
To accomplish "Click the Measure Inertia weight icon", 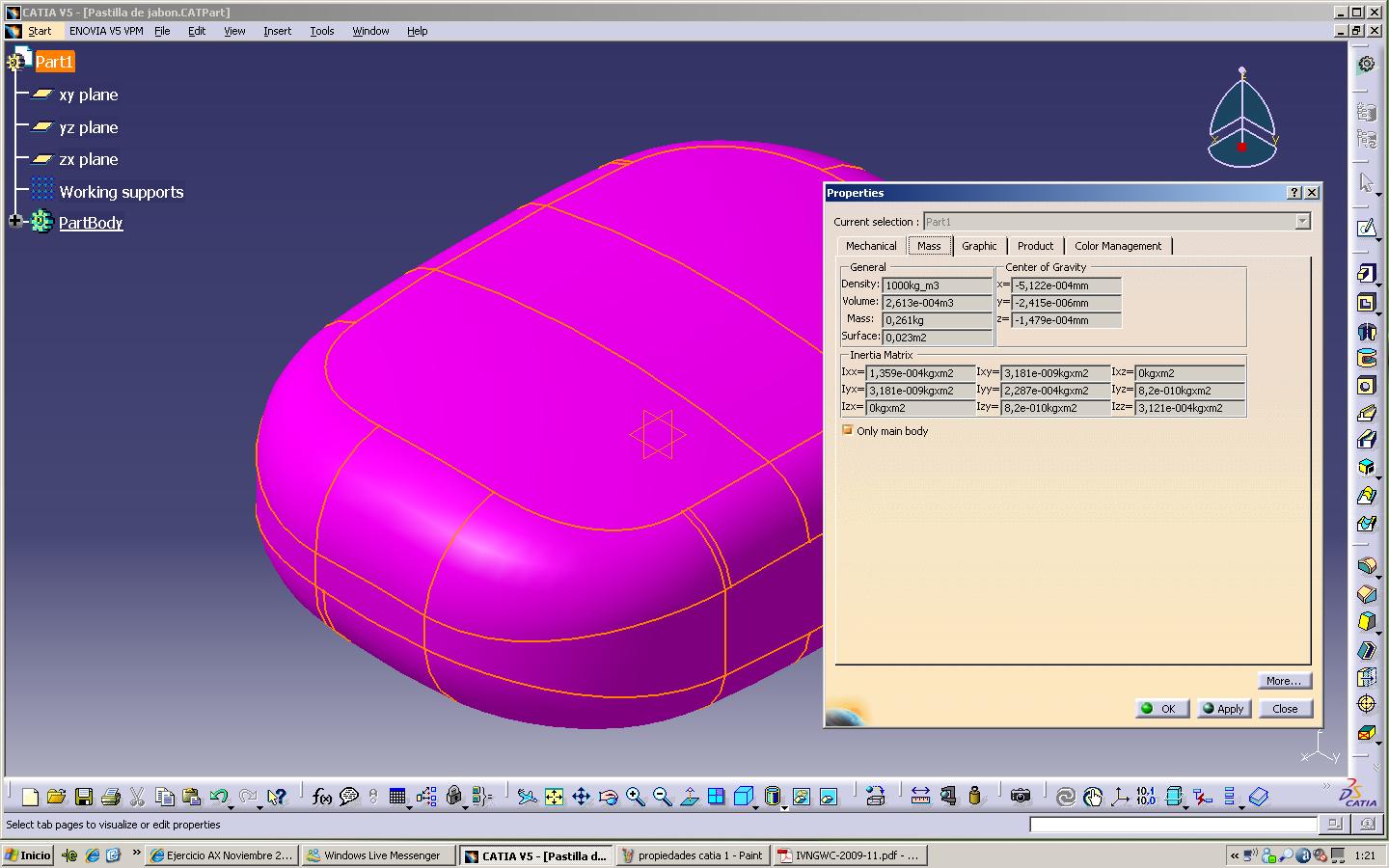I will click(x=974, y=797).
